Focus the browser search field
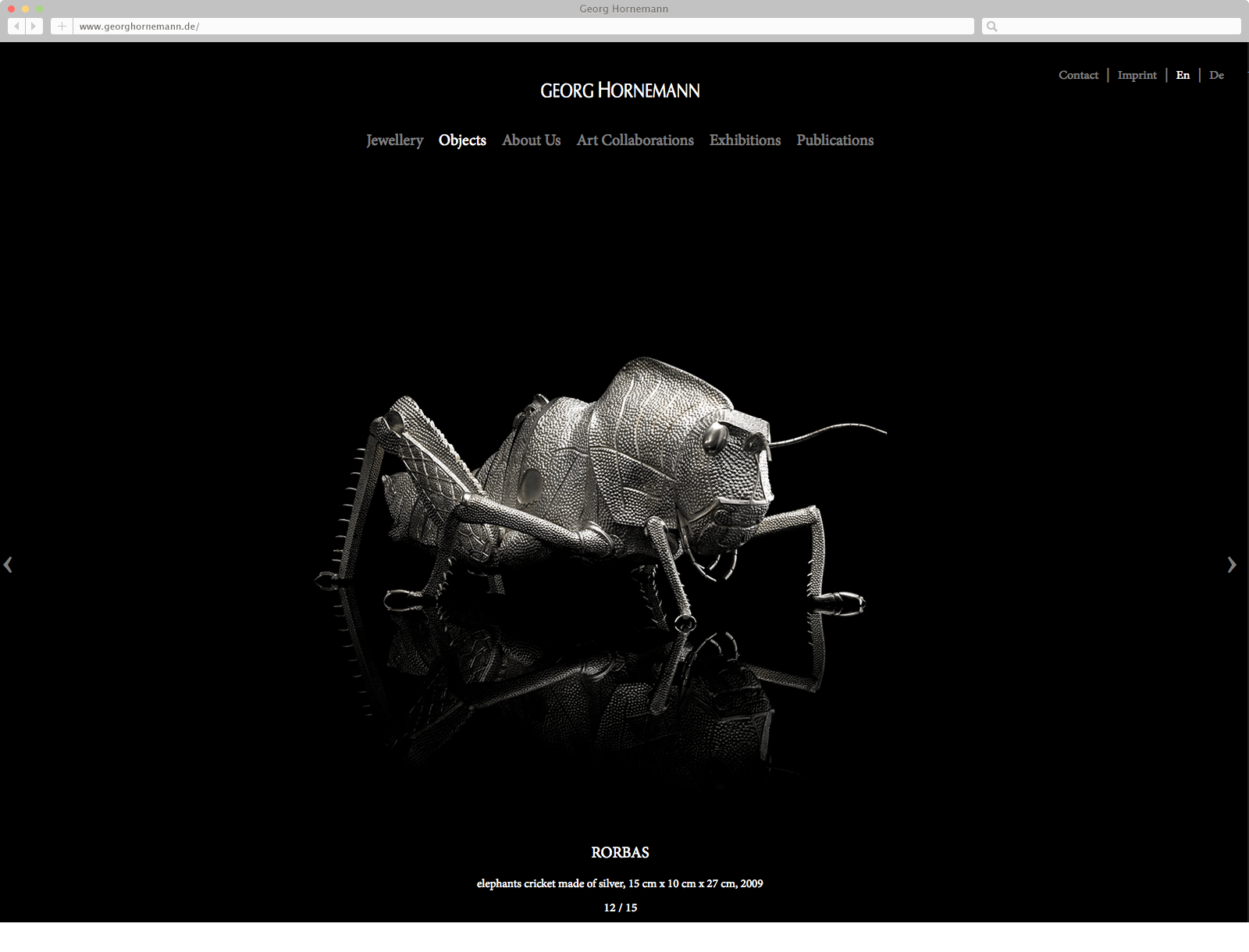 tap(1112, 27)
